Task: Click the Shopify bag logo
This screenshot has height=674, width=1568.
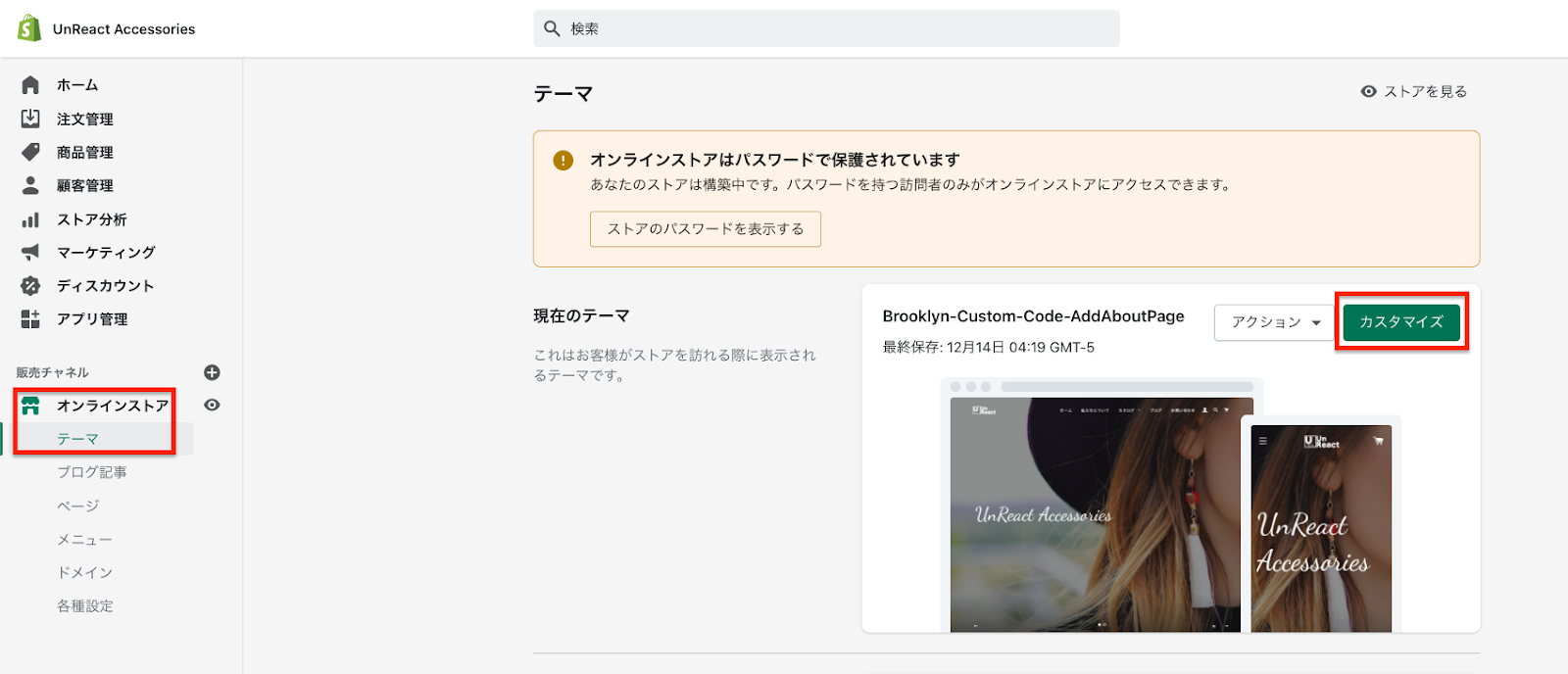Action: (x=29, y=28)
